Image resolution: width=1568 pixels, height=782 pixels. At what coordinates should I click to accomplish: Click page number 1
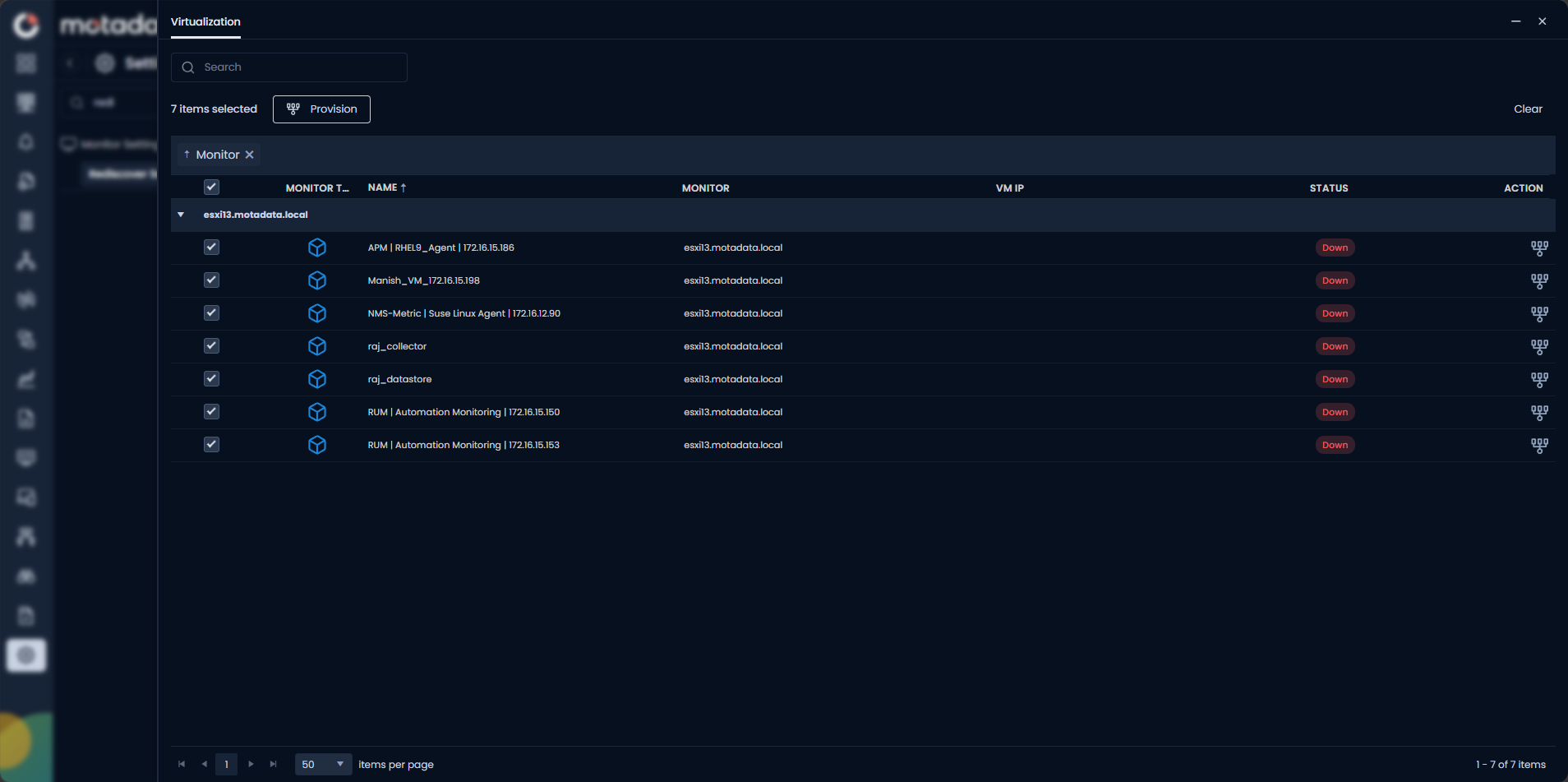coord(227,765)
